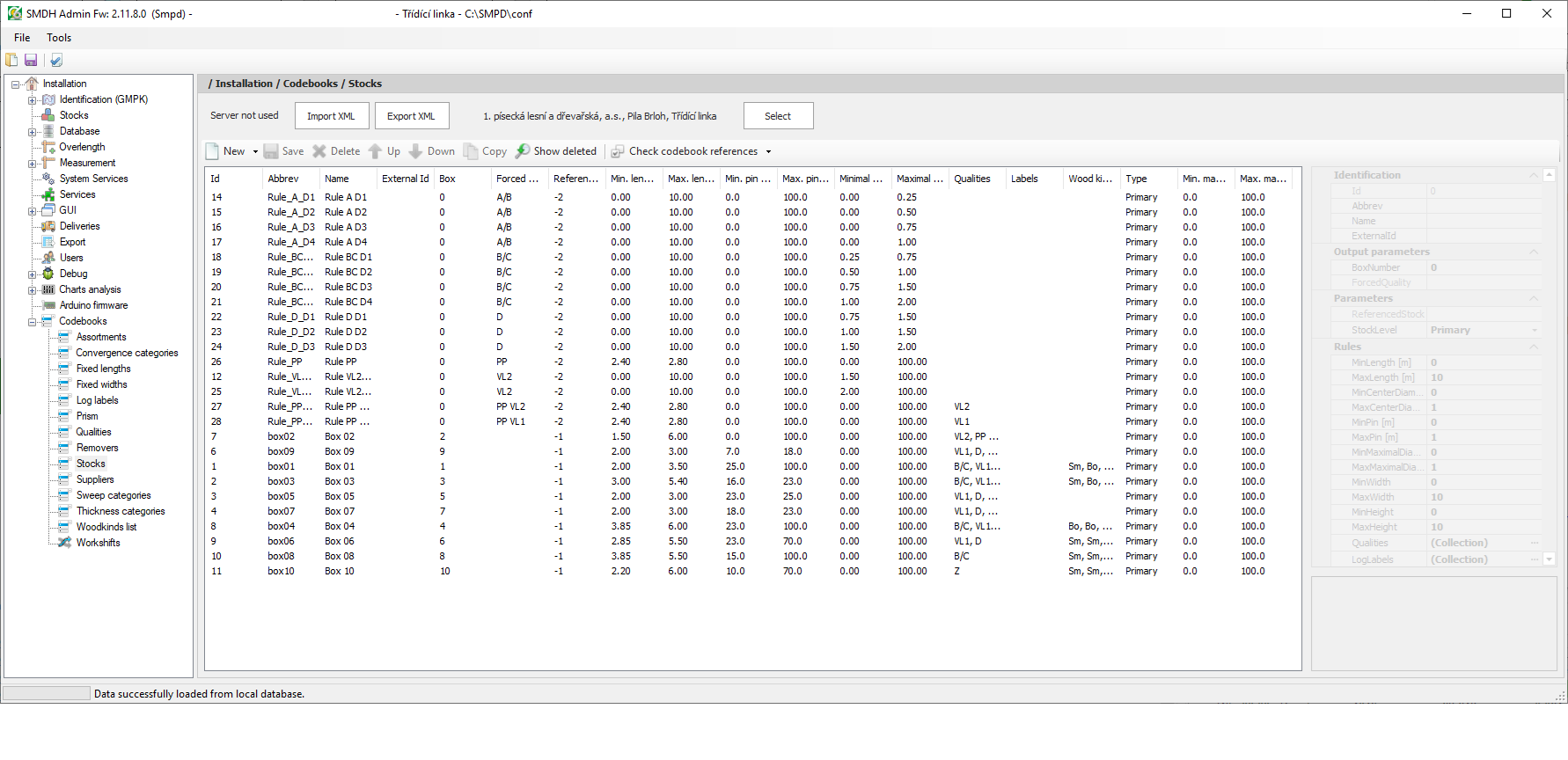Open the New button dropdown arrow
Image resolution: width=1568 pixels, height=760 pixels.
(x=255, y=151)
